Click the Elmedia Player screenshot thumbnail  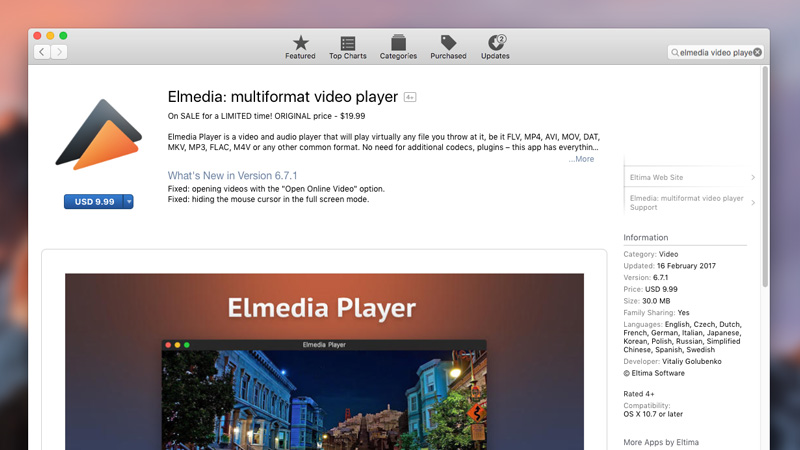click(x=324, y=362)
